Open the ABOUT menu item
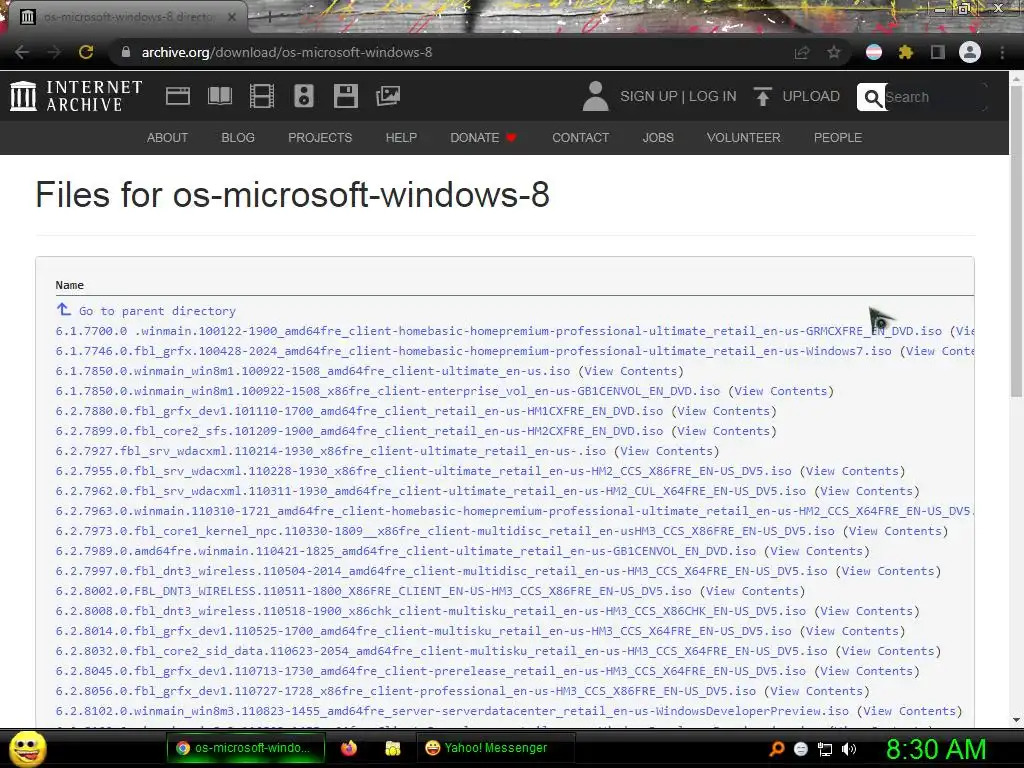The height and width of the screenshot is (768, 1024). click(x=167, y=138)
